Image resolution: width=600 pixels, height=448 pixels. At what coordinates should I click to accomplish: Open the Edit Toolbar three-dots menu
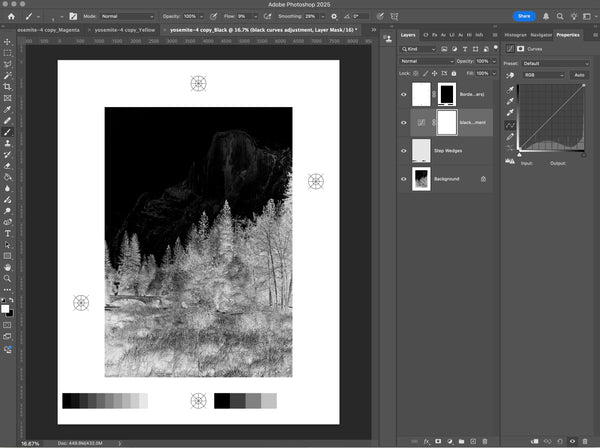(7, 290)
